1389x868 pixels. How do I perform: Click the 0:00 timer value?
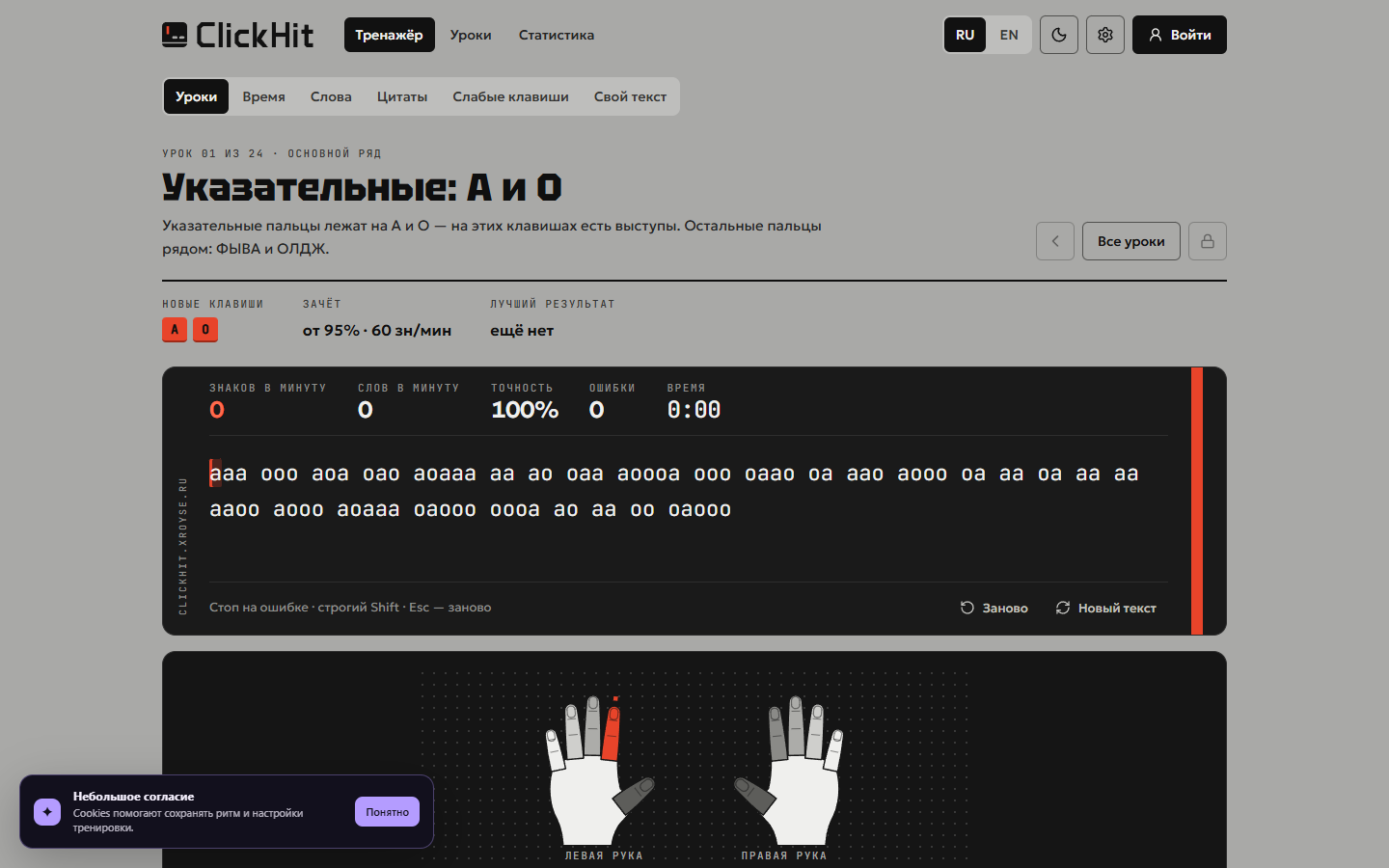pos(694,410)
